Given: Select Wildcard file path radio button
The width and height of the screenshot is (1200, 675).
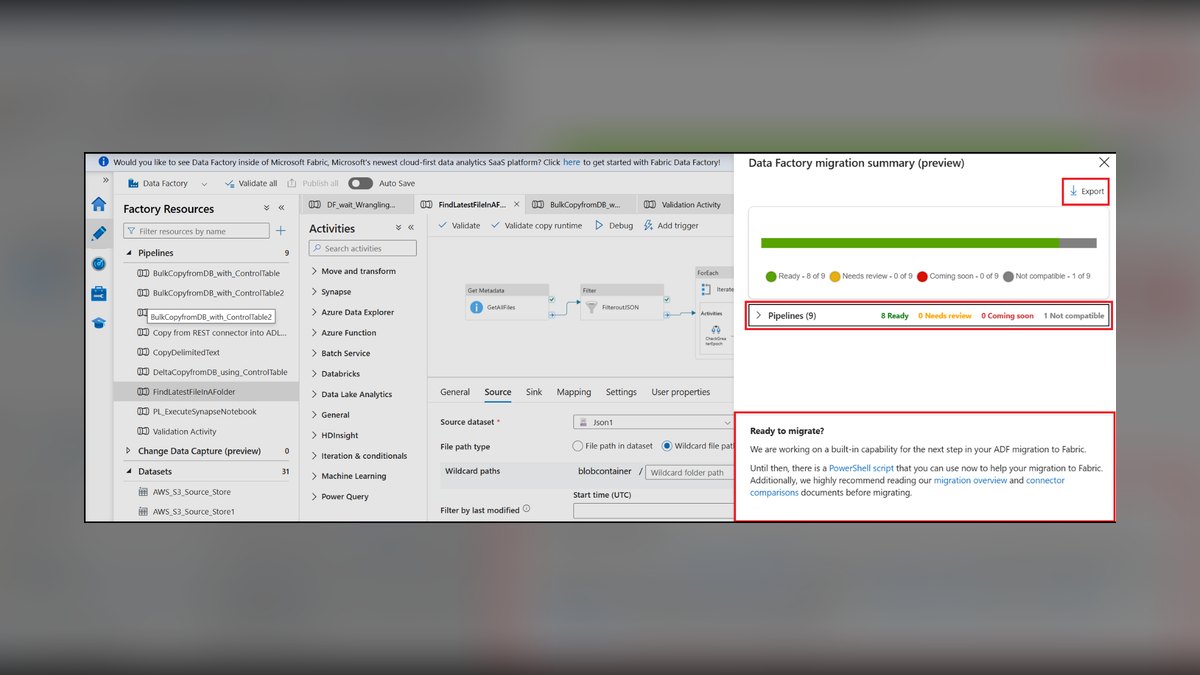Looking at the screenshot, I should (667, 446).
